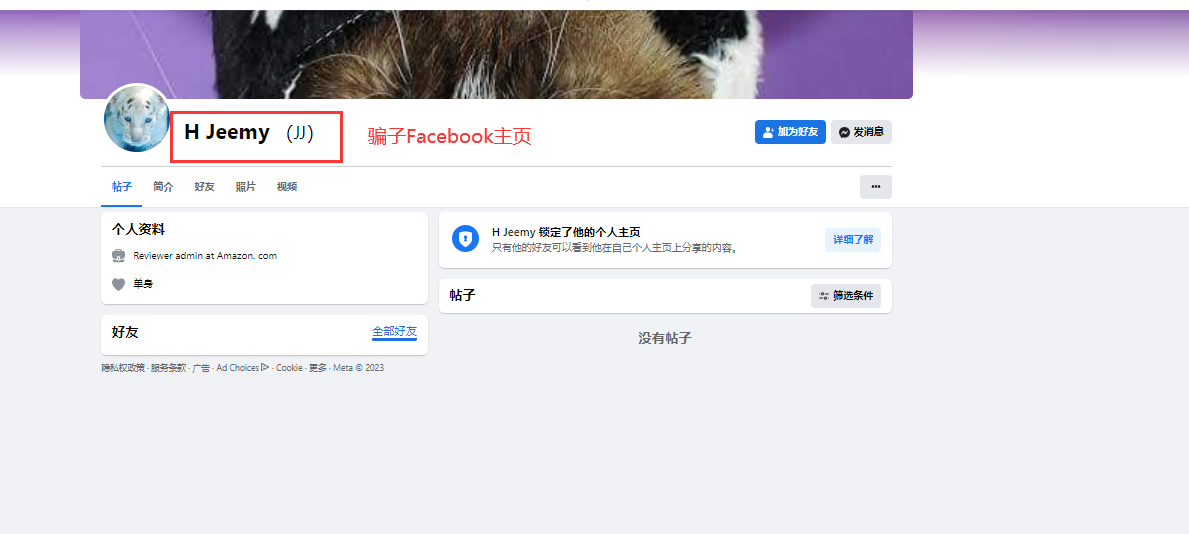Click the heart relationship status icon
This screenshot has height=534, width=1189.
pos(118,284)
